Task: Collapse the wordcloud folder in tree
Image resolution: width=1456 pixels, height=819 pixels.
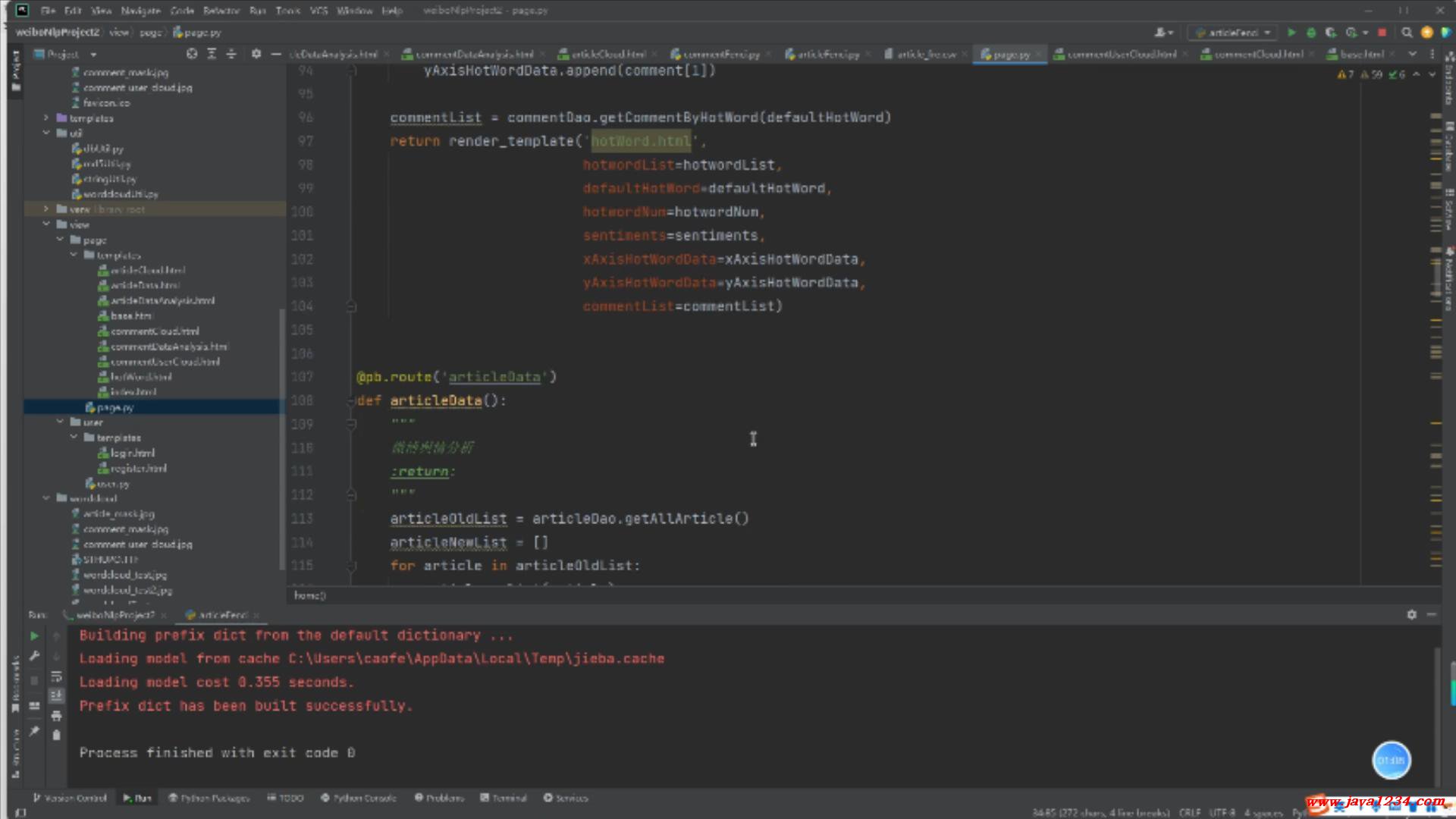Action: 46,498
